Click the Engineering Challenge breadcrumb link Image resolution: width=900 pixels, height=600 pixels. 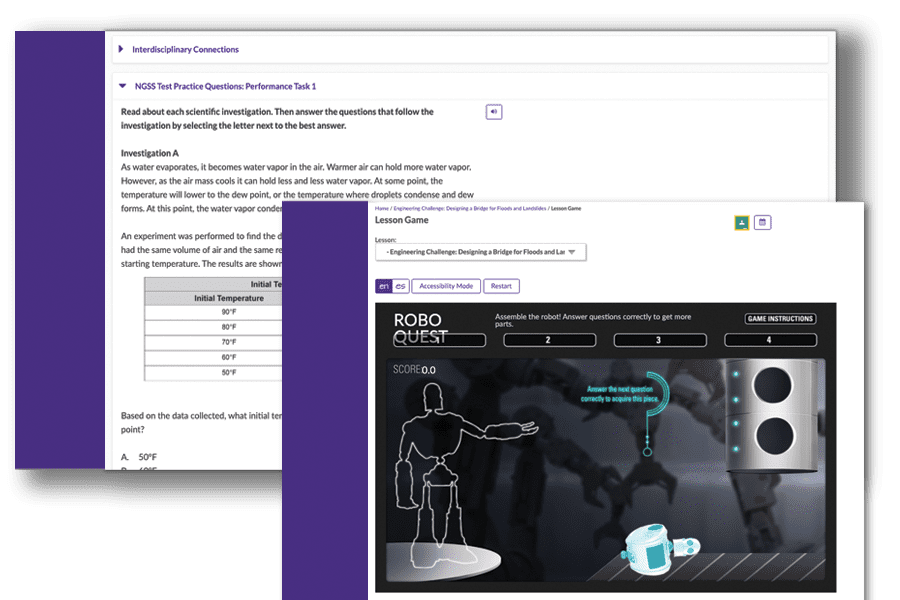470,208
